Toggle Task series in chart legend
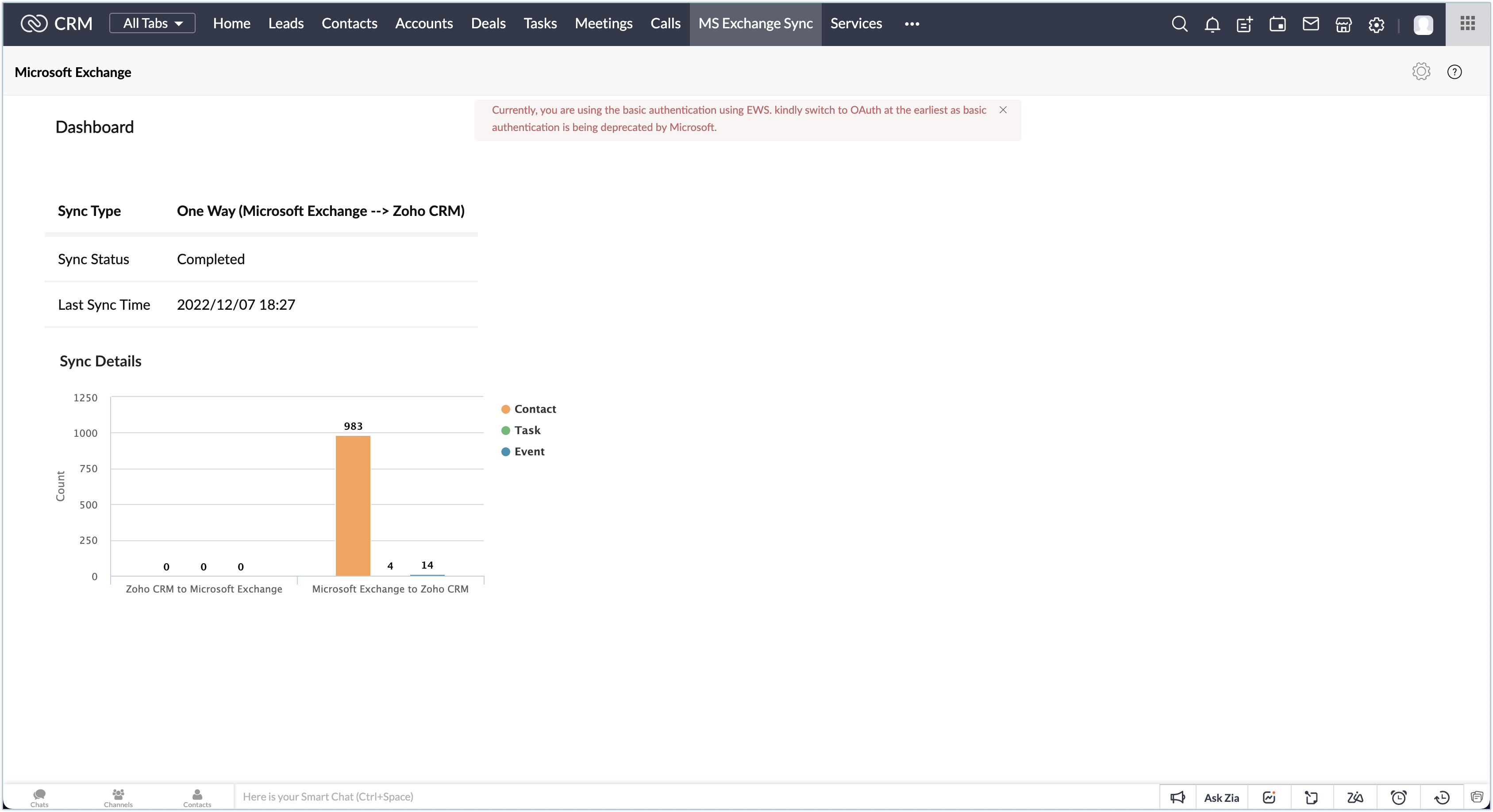Screen dimensions: 1493x812 (520, 431)
